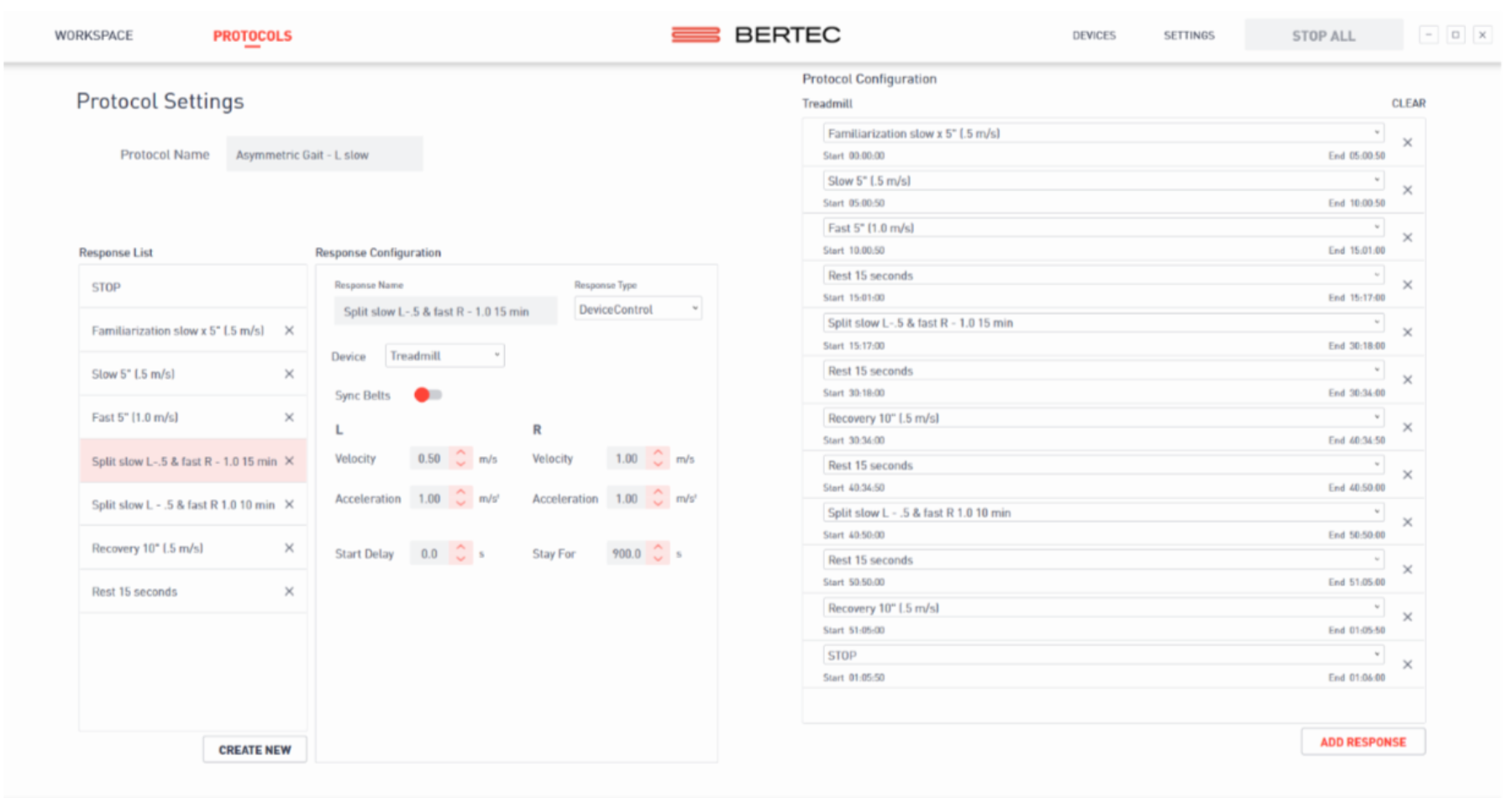The width and height of the screenshot is (1512, 798).
Task: Increase left Velocity with the up arrow
Action: coord(460,454)
